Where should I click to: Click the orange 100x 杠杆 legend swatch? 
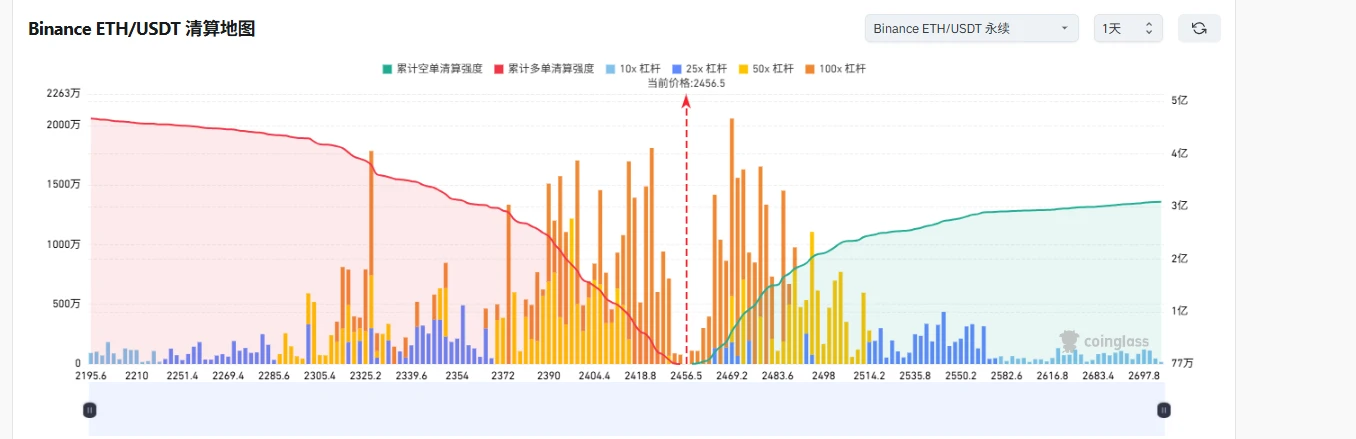tap(811, 69)
